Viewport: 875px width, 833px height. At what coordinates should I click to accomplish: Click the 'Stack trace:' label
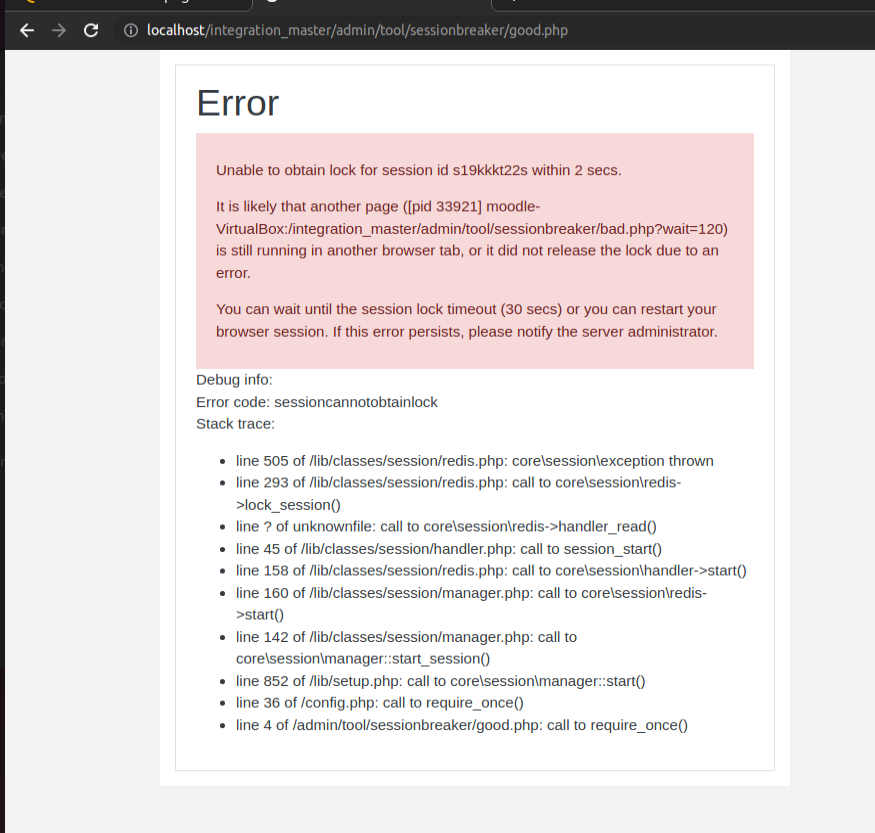[x=235, y=424]
